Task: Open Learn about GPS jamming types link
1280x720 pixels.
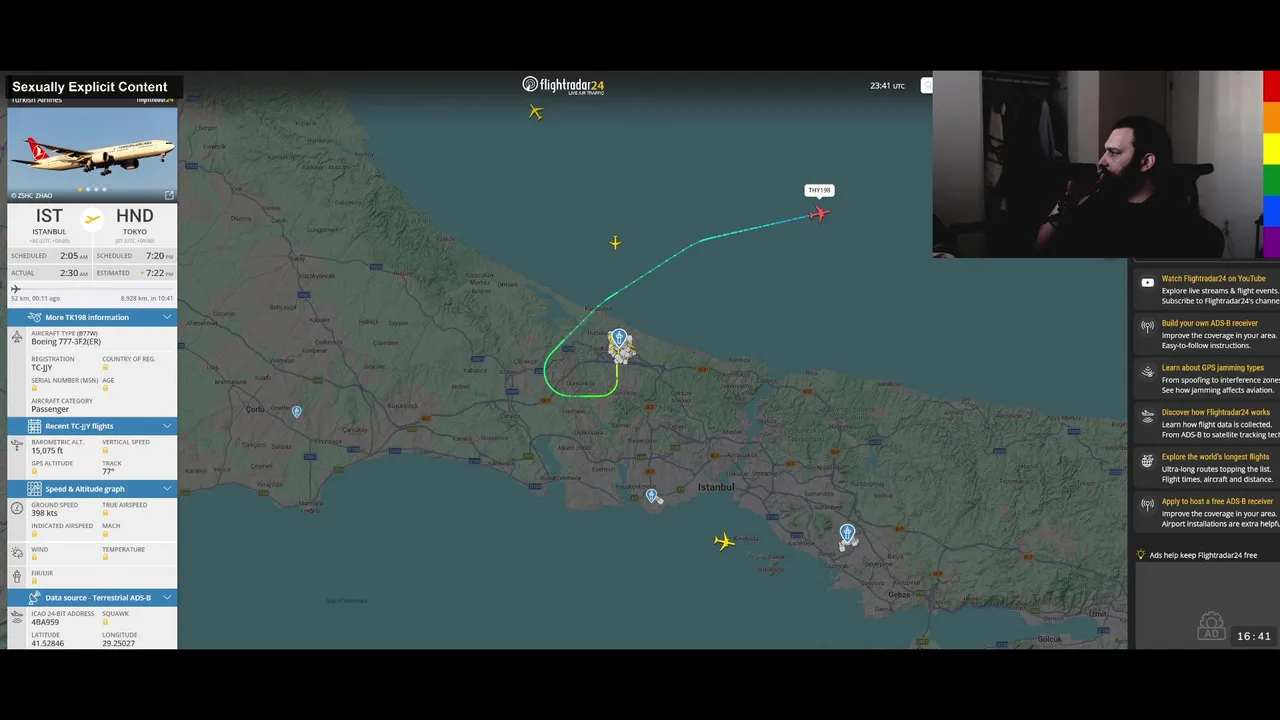Action: (1212, 368)
